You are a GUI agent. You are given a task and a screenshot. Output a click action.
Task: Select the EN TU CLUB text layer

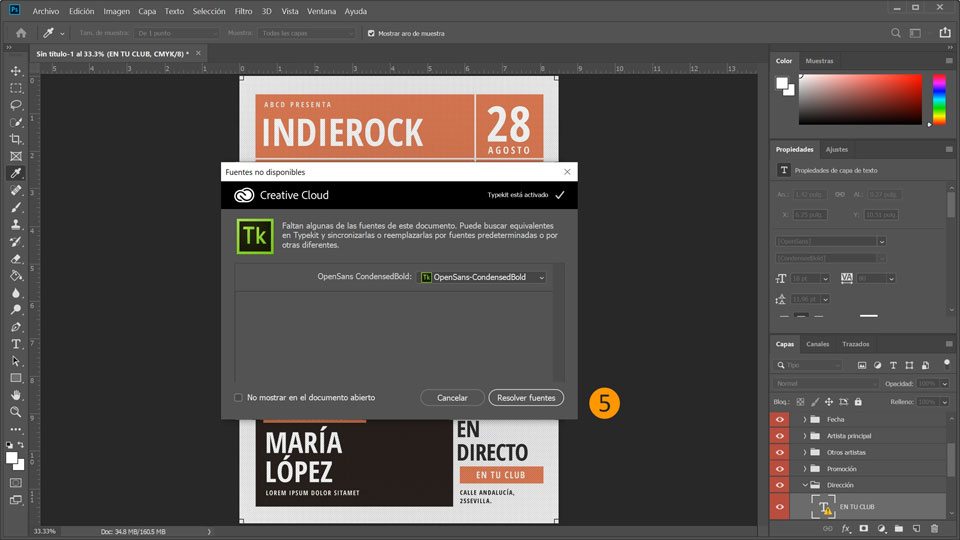(x=856, y=507)
